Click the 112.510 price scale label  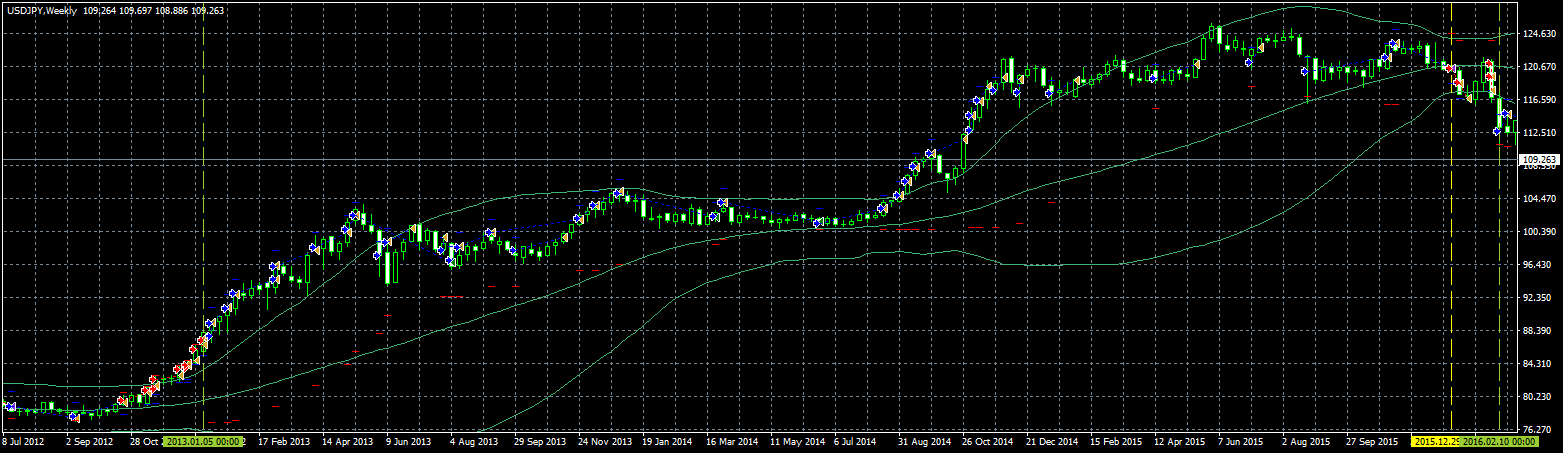click(x=1541, y=133)
